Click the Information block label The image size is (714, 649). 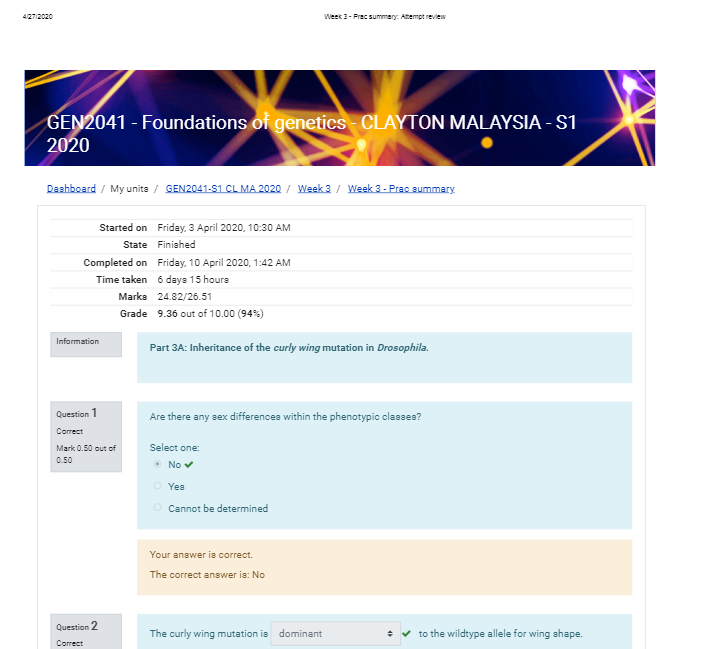[77, 341]
